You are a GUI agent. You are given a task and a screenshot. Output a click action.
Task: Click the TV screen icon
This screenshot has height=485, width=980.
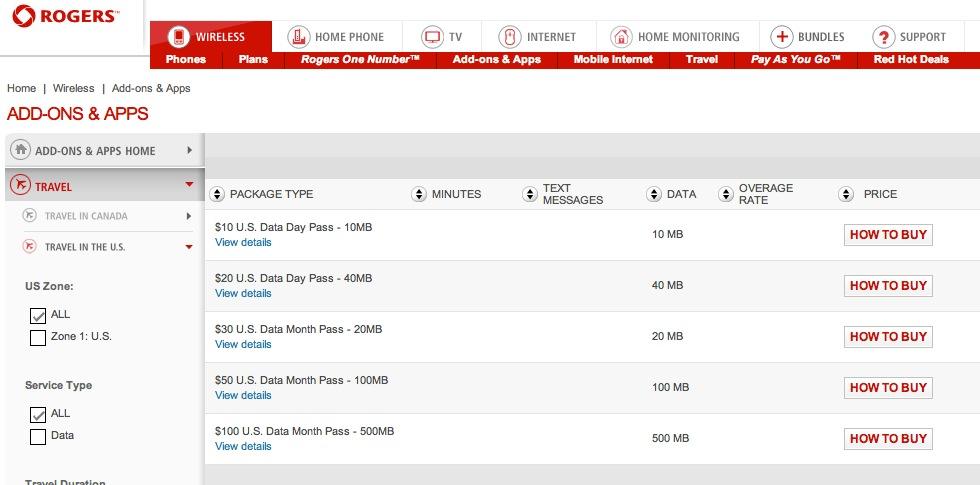[432, 37]
